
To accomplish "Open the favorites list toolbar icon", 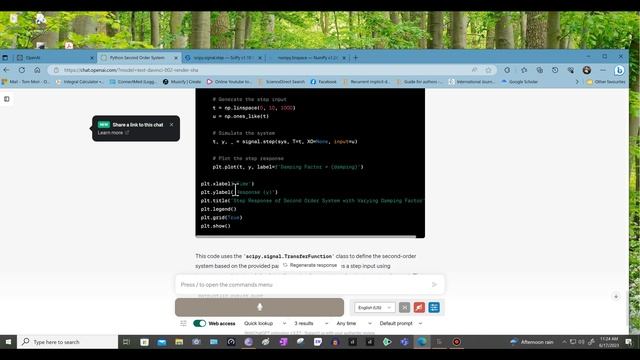I will [524, 70].
